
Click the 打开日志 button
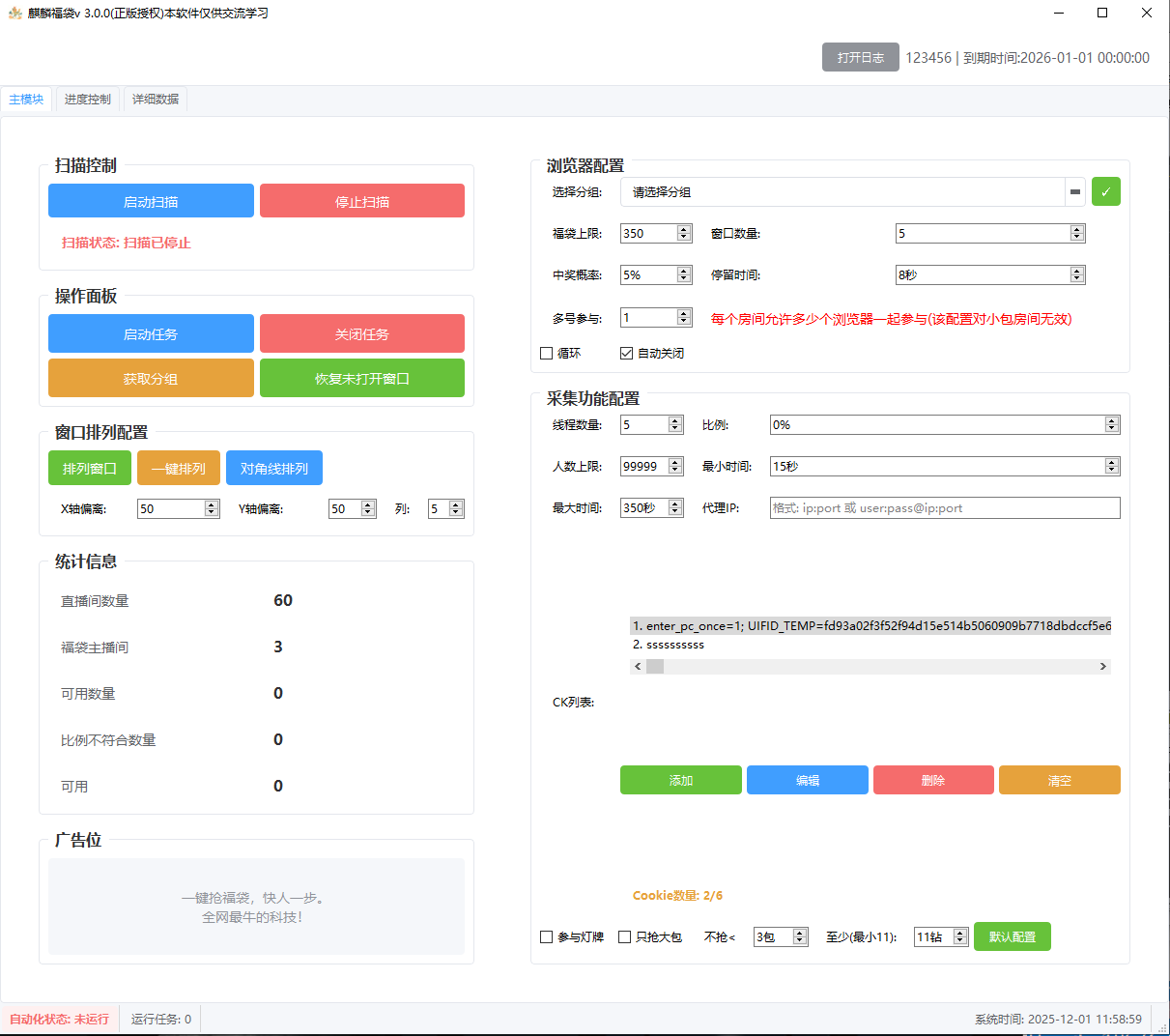pyautogui.click(x=860, y=58)
